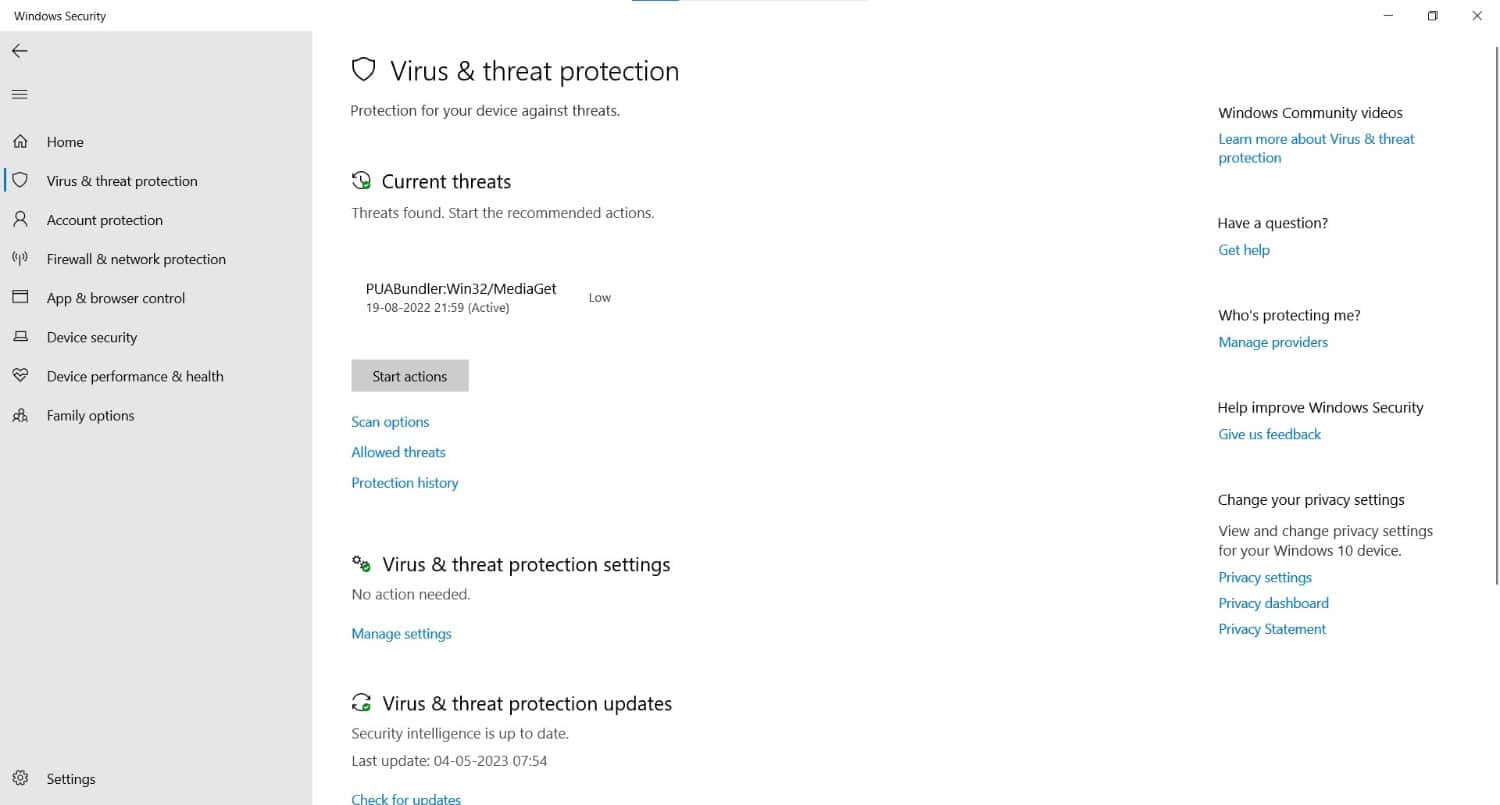Open Allowed threats link
Viewport: 1500px width, 805px height.
(398, 452)
